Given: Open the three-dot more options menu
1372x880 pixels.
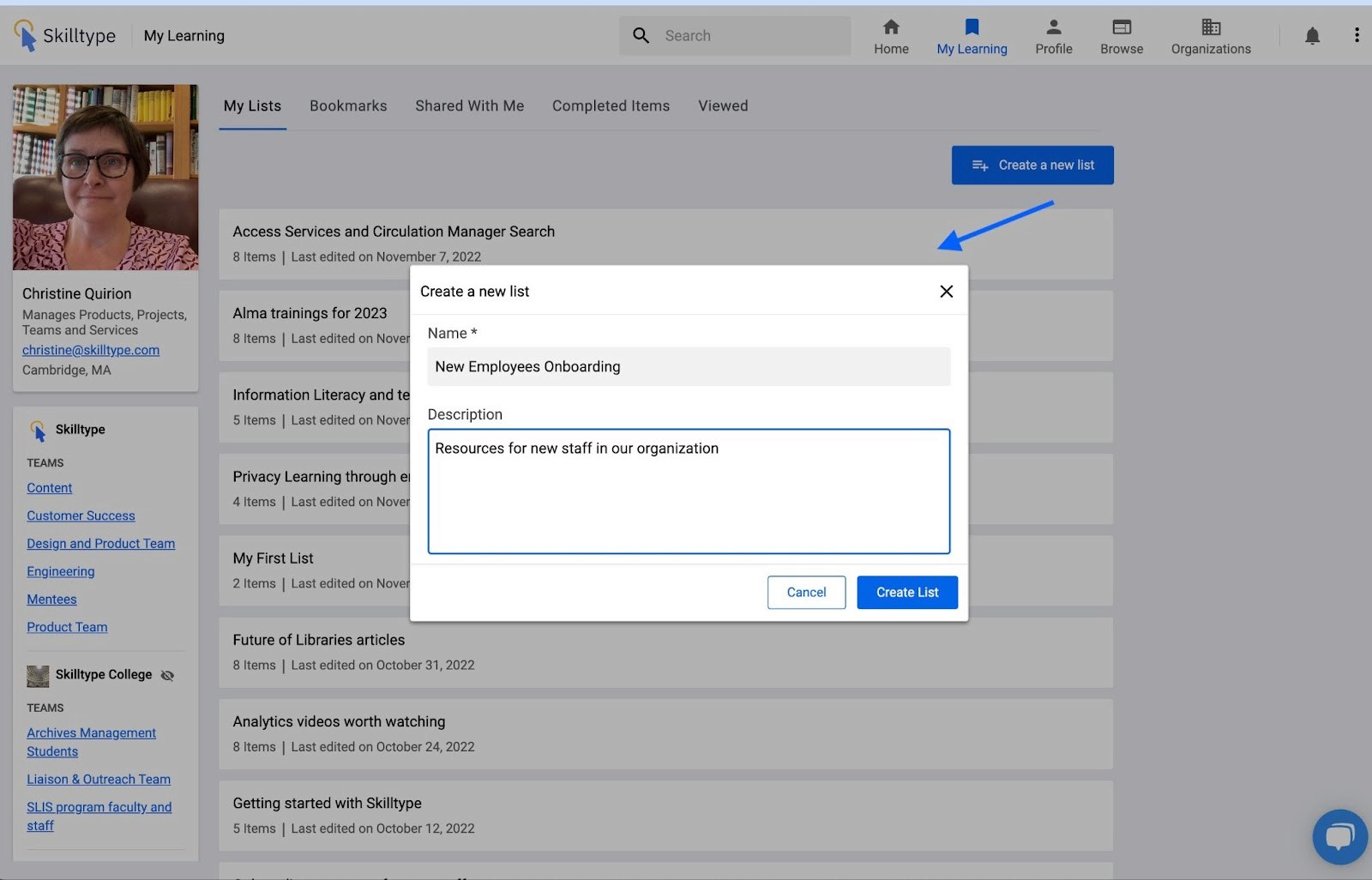Looking at the screenshot, I should pos(1357,35).
